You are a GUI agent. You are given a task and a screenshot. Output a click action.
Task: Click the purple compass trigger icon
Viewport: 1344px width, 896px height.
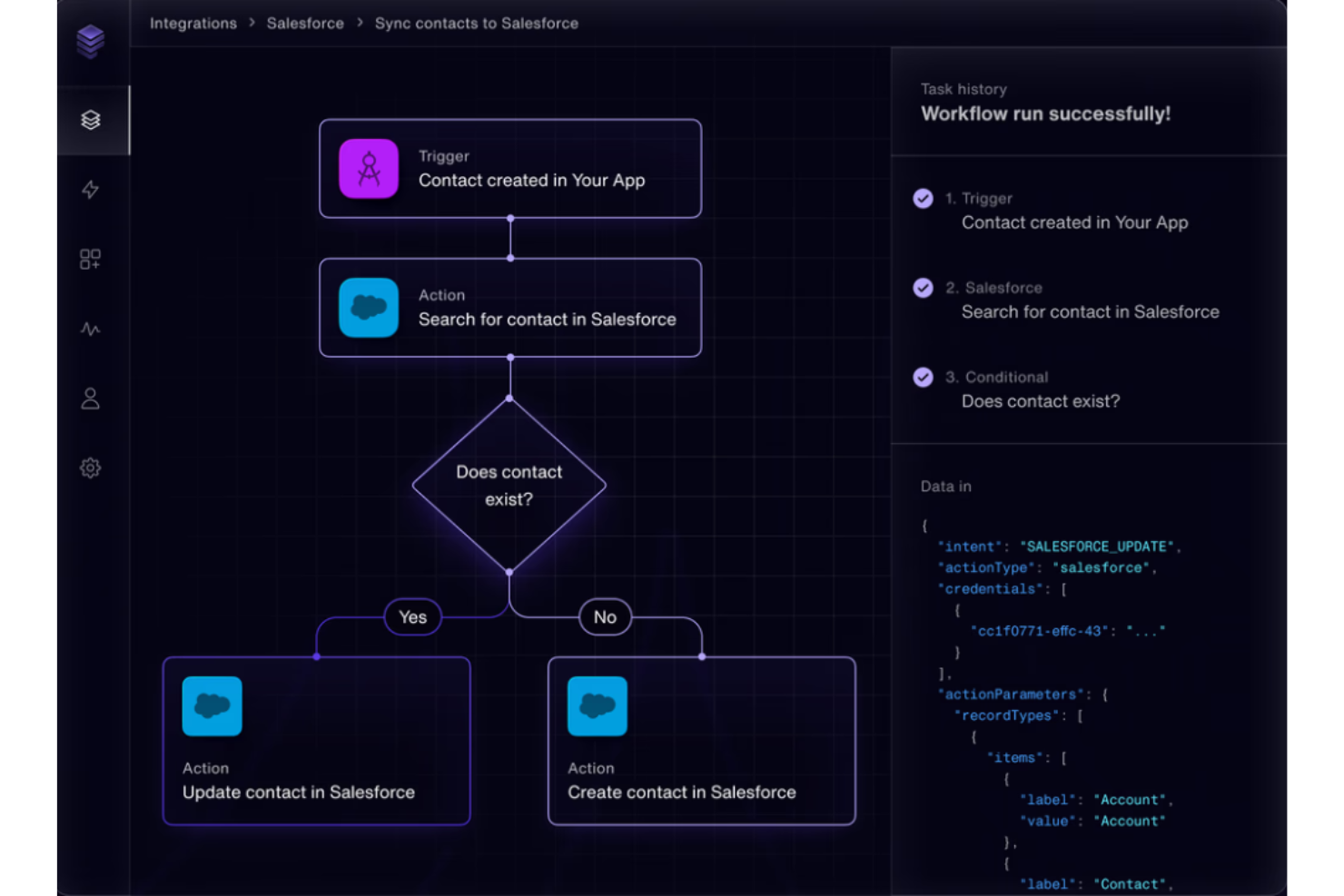(369, 169)
